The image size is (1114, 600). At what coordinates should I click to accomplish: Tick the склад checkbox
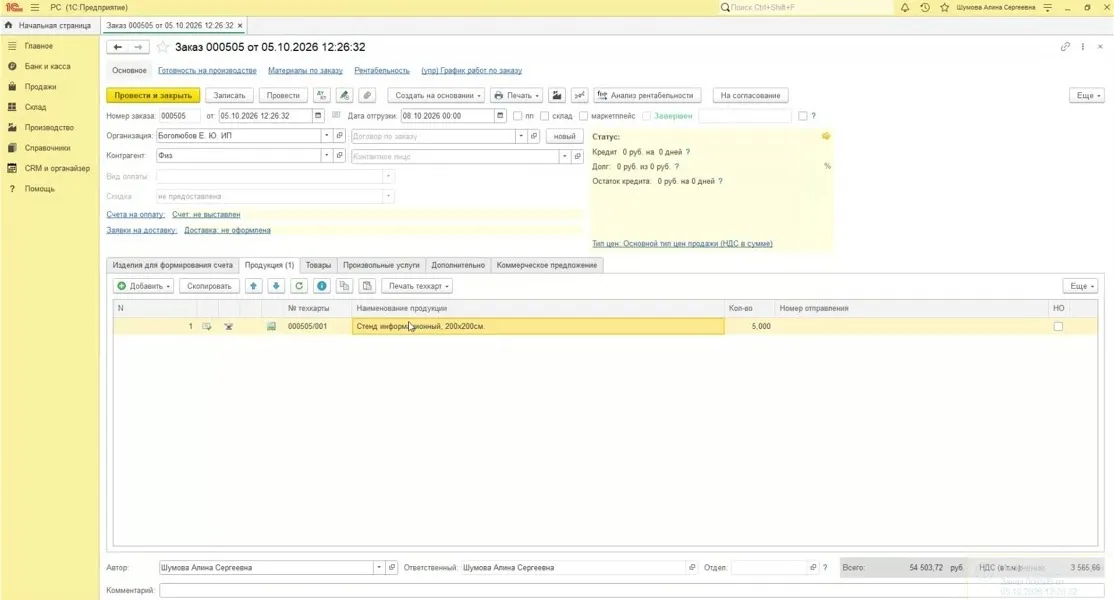544,116
